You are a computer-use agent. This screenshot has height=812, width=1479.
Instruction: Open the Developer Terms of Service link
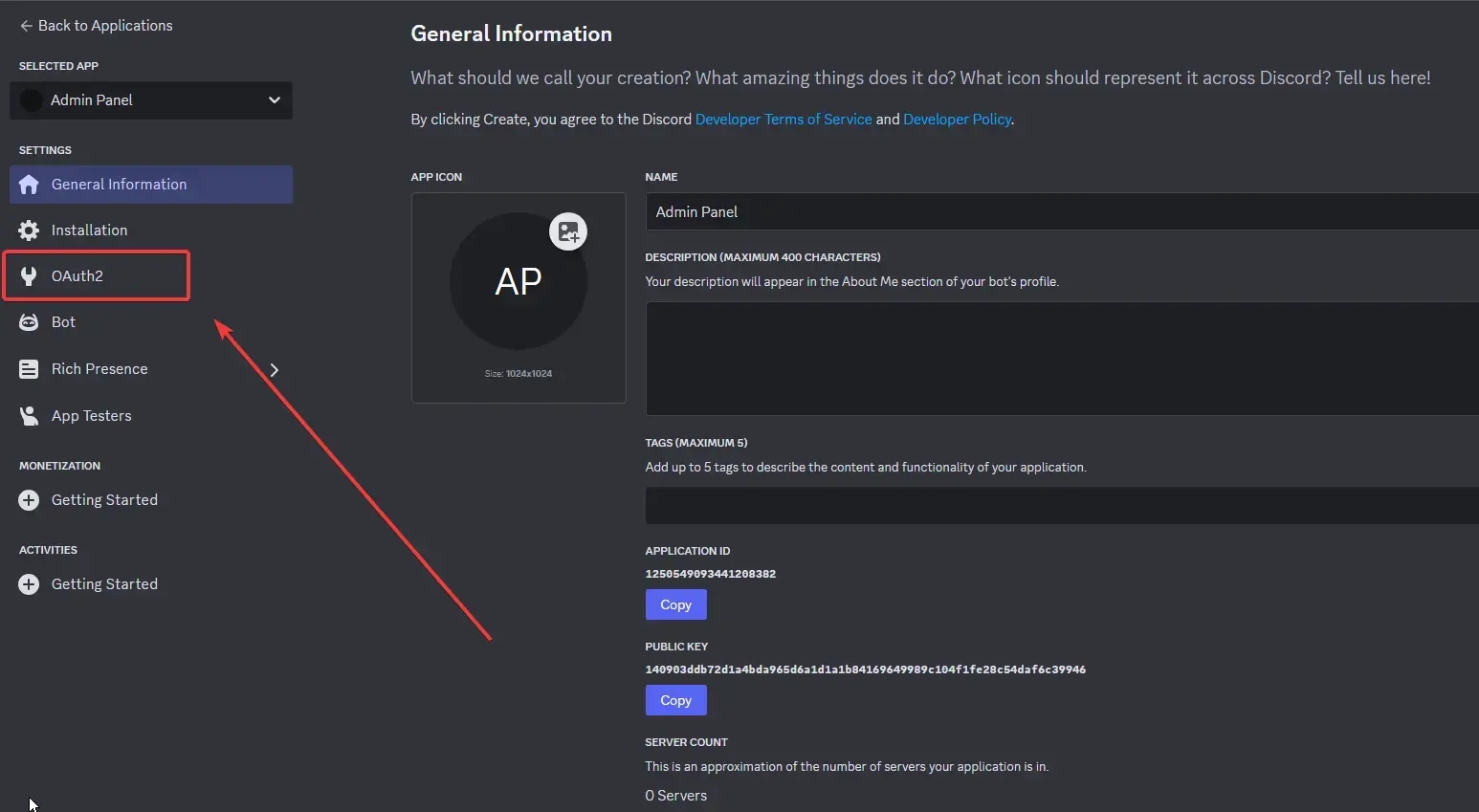click(x=783, y=120)
